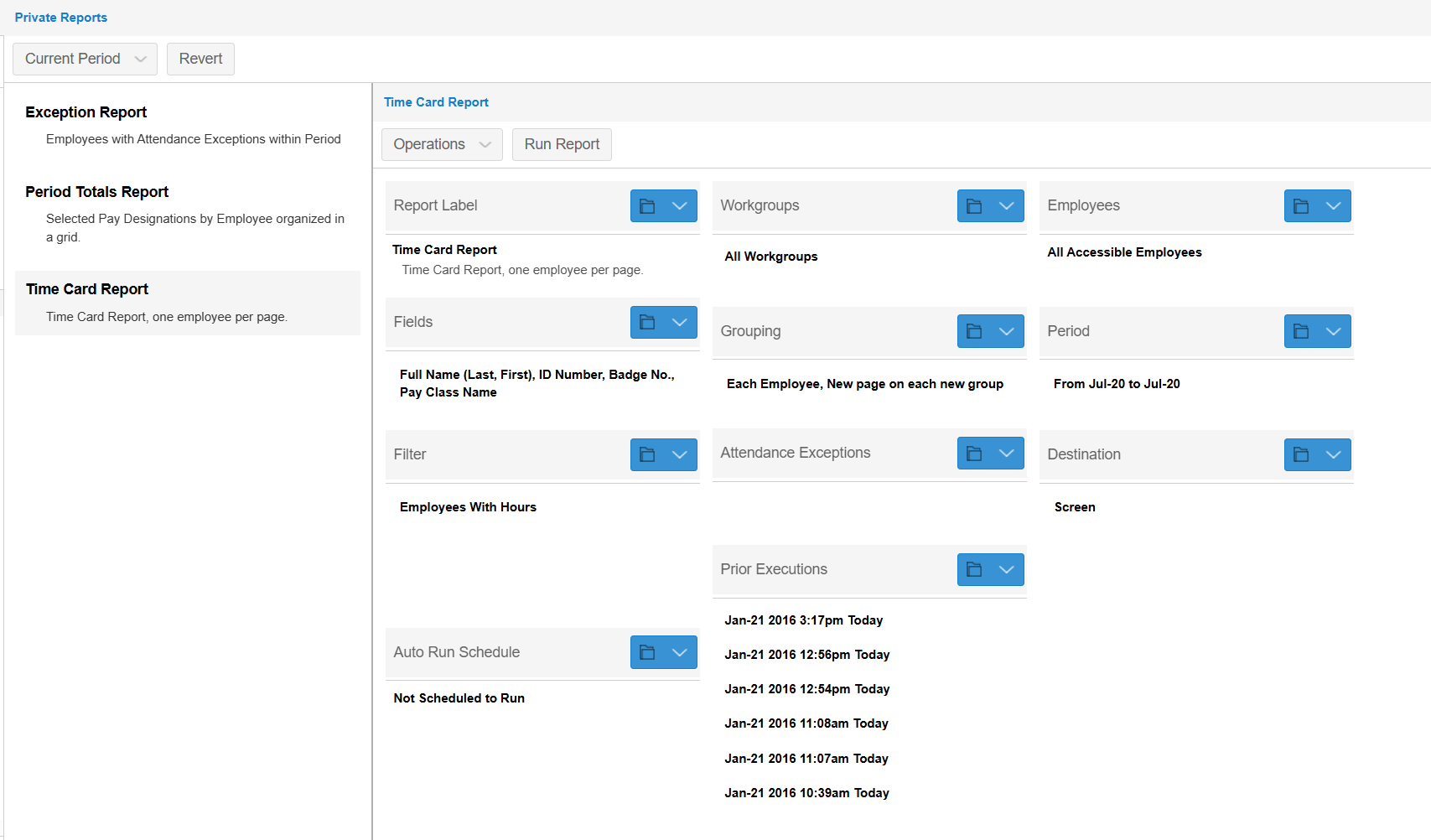The height and width of the screenshot is (840, 1431).
Task: Click the Prior Executions section title
Action: (x=774, y=570)
